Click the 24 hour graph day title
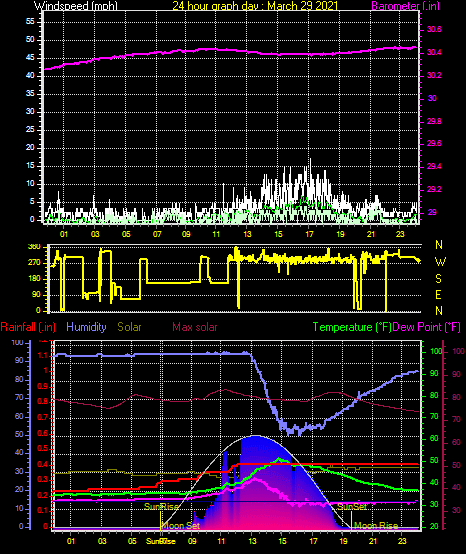 click(255, 6)
